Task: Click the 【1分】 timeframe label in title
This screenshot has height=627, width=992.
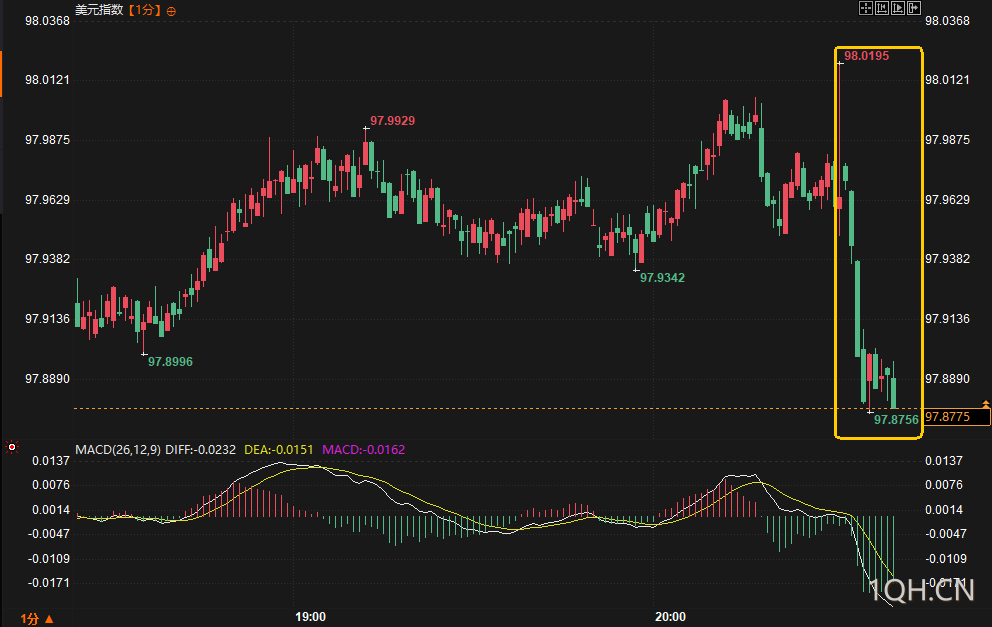Action: [144, 11]
